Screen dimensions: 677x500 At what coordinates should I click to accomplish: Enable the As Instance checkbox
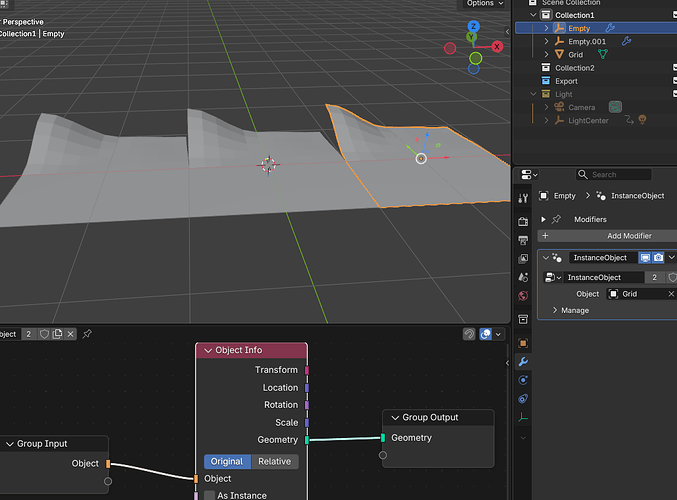(209, 495)
